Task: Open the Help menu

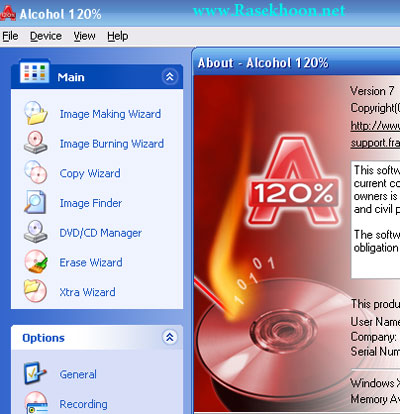Action: (x=118, y=36)
